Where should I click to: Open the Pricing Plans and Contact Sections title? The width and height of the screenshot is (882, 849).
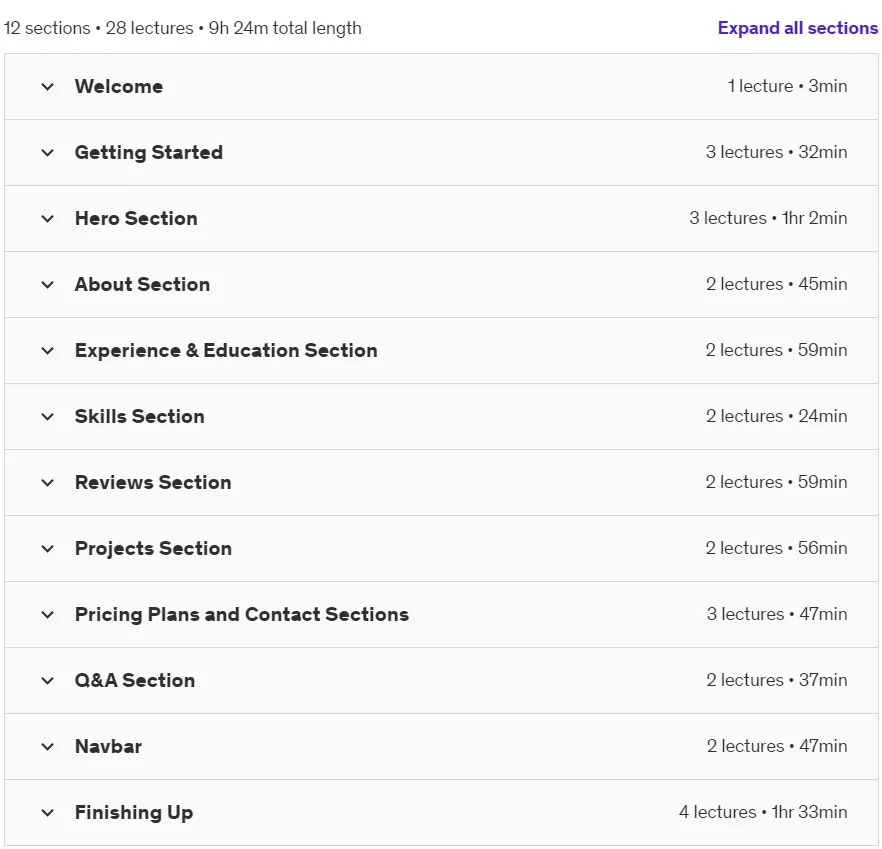pos(242,614)
